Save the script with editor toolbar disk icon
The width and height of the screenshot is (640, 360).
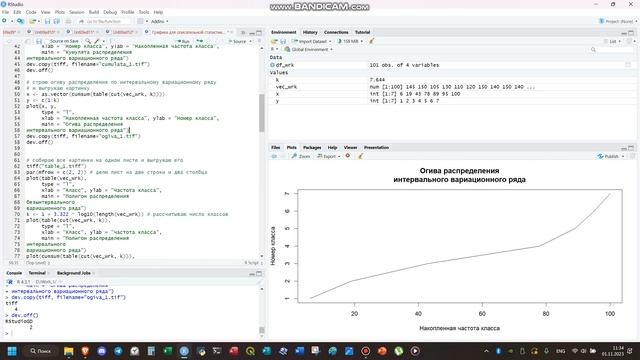[39, 41]
